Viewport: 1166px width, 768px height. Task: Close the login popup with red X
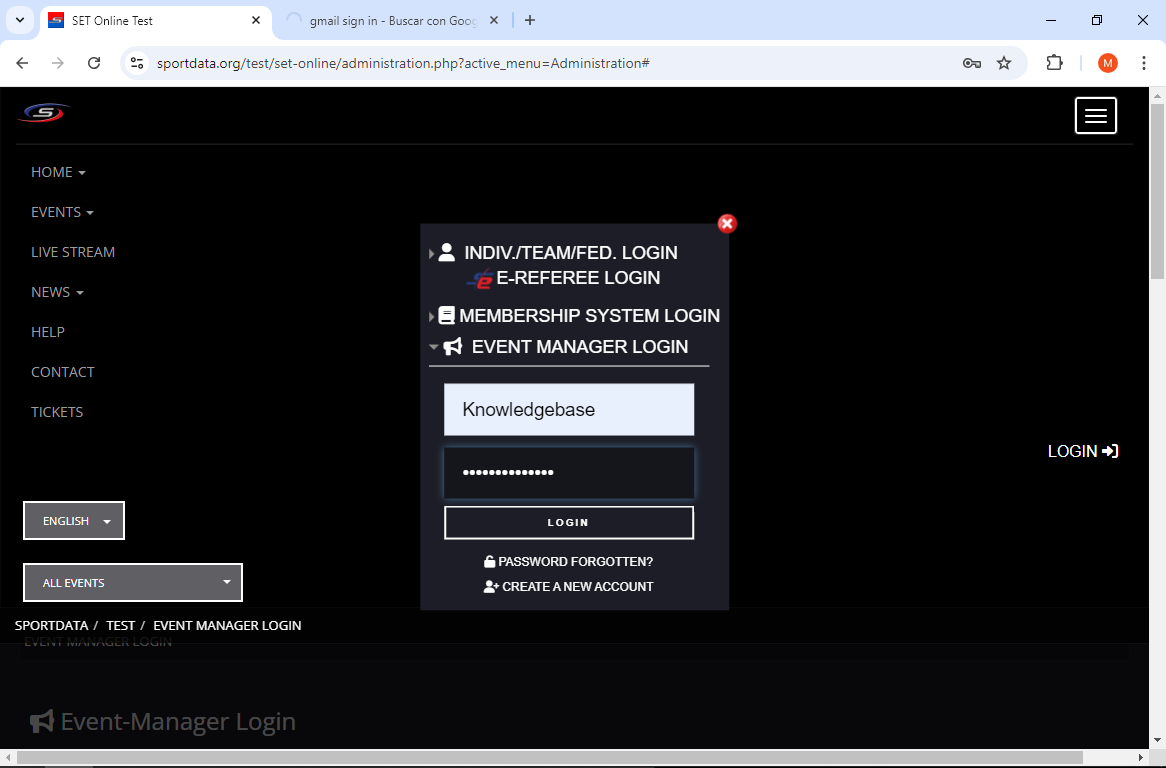pyautogui.click(x=727, y=224)
